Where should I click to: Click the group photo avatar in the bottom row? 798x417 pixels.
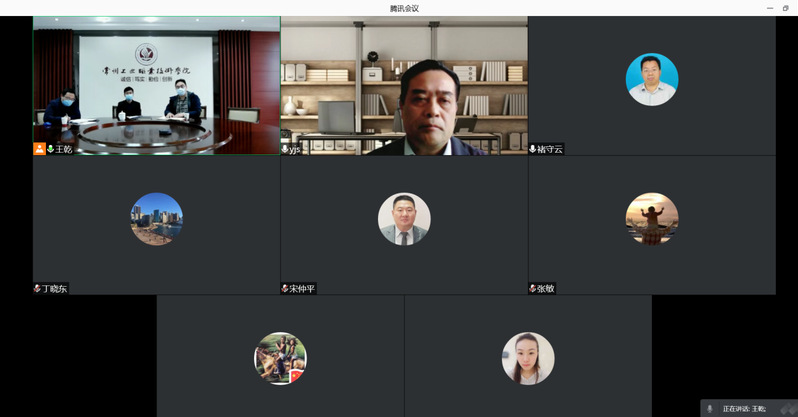(280, 358)
